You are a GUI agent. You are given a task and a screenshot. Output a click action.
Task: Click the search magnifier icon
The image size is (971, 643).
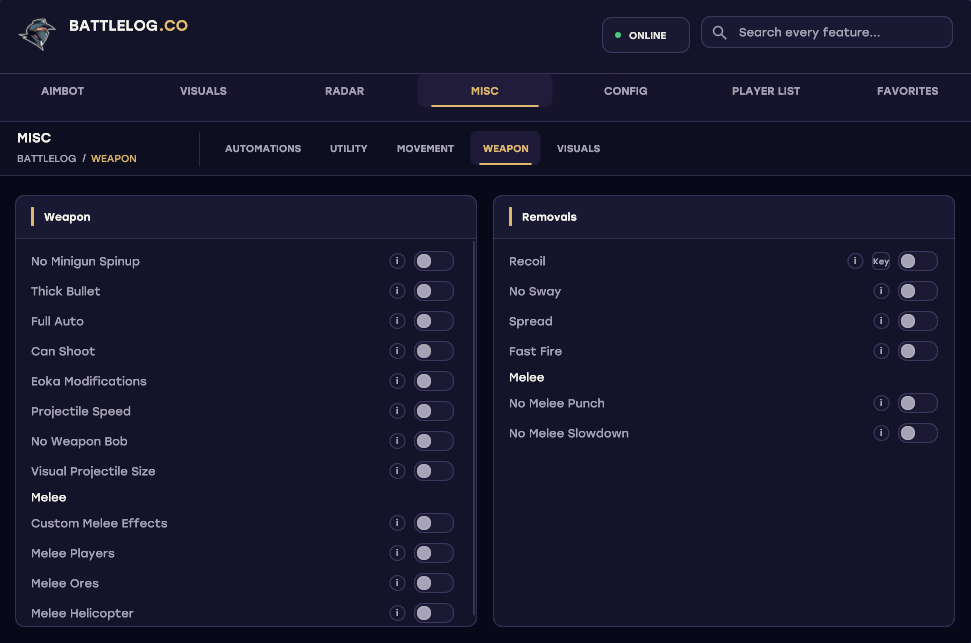pyautogui.click(x=719, y=32)
